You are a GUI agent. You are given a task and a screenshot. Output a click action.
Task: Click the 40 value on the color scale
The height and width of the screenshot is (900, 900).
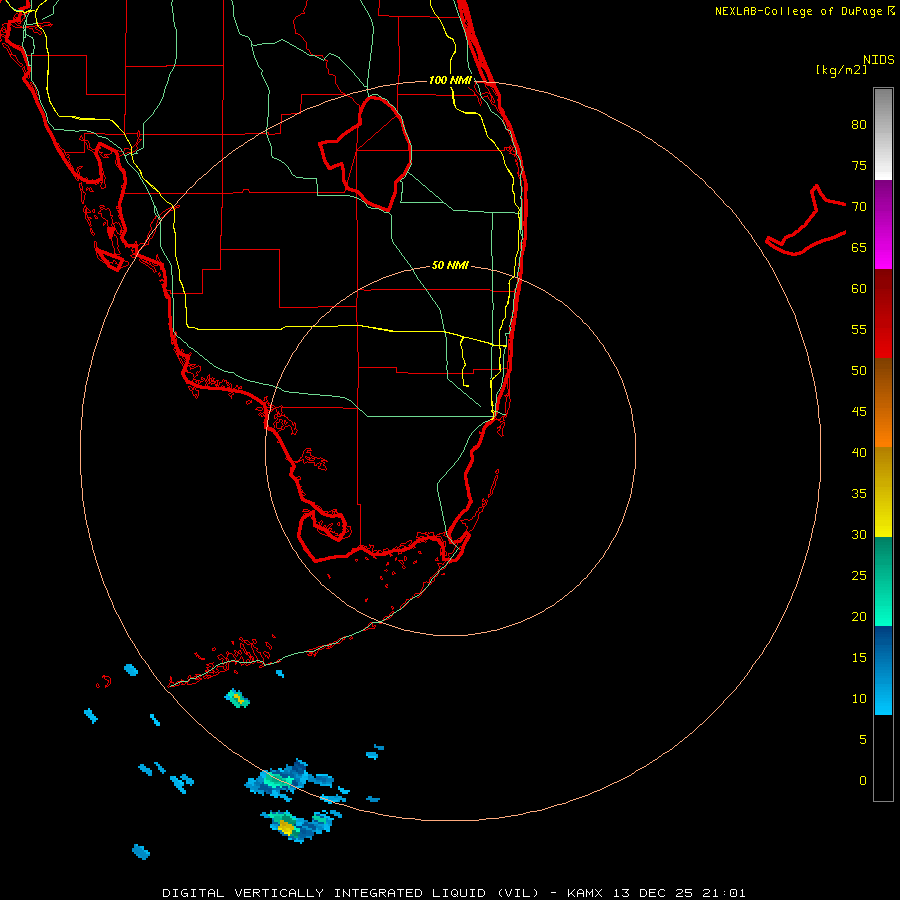coord(859,452)
